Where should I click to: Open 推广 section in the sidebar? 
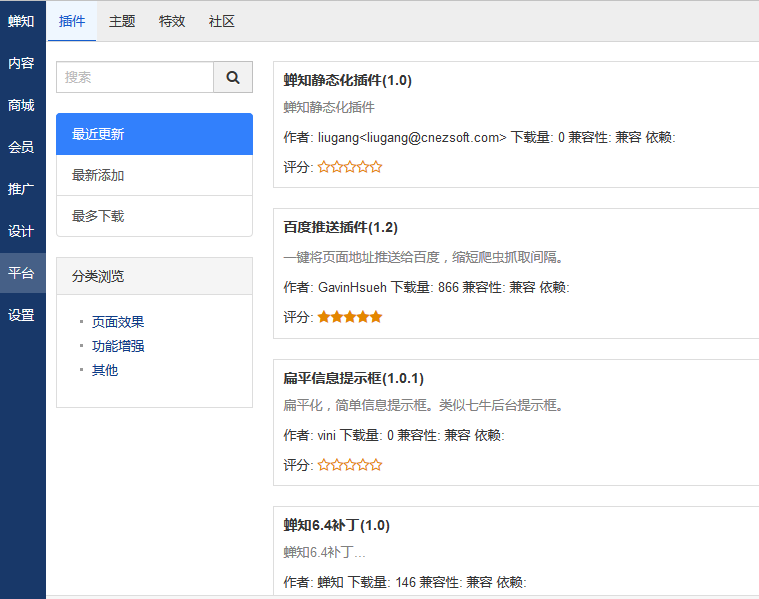(22, 189)
